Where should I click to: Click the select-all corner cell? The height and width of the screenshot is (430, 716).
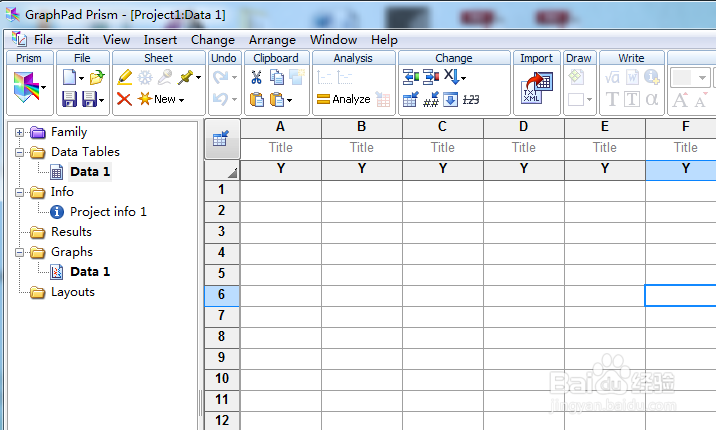(x=221, y=170)
